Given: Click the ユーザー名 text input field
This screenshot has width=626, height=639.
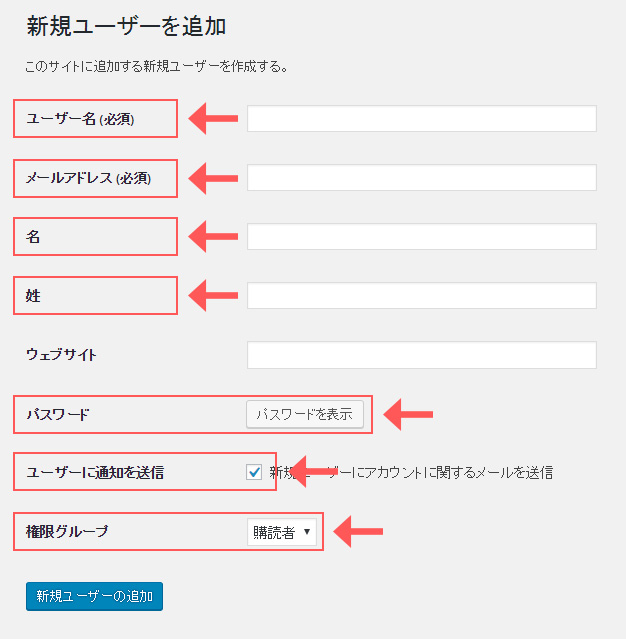Looking at the screenshot, I should [x=422, y=119].
